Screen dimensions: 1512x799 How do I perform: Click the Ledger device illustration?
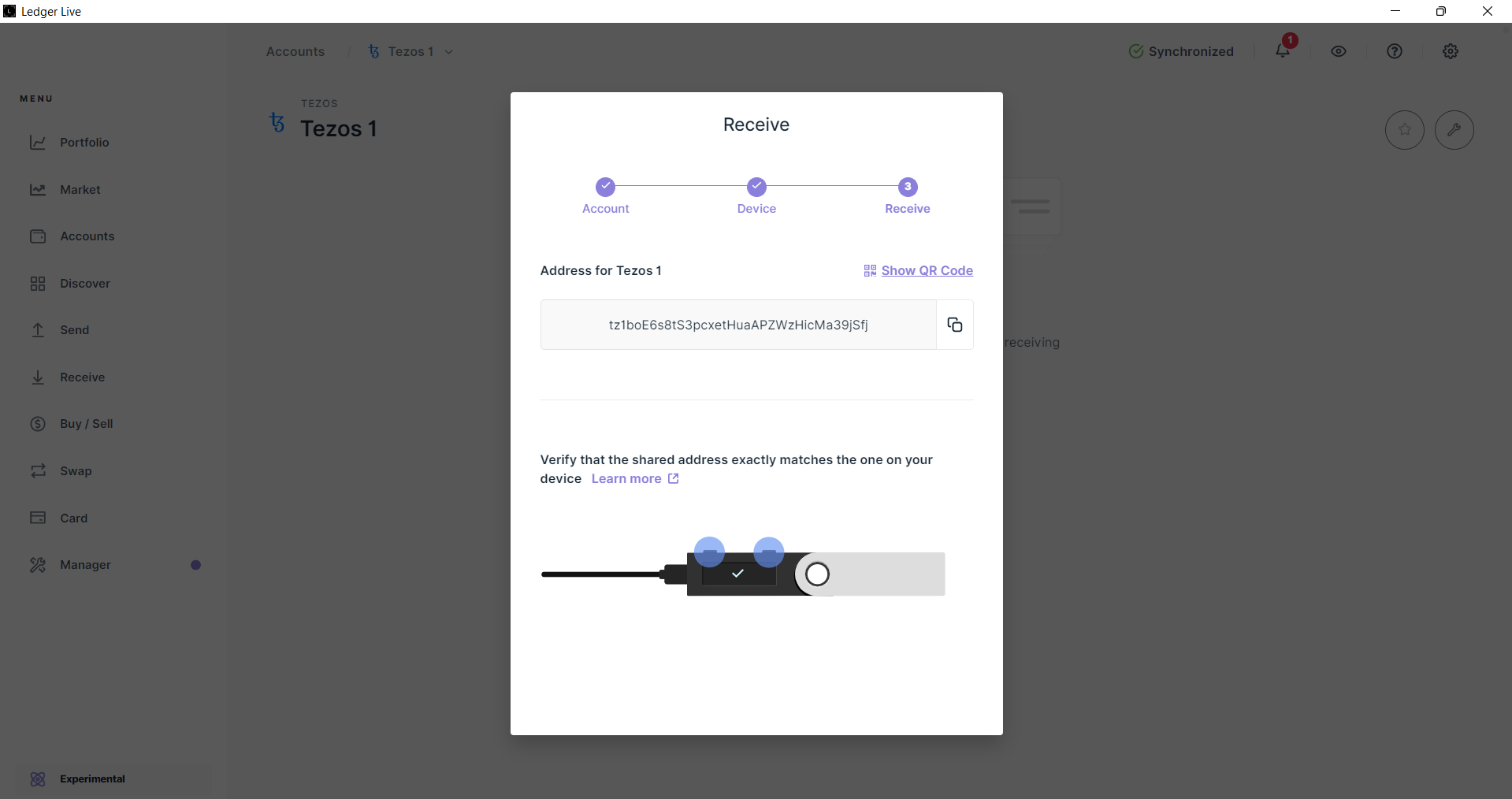point(743,568)
